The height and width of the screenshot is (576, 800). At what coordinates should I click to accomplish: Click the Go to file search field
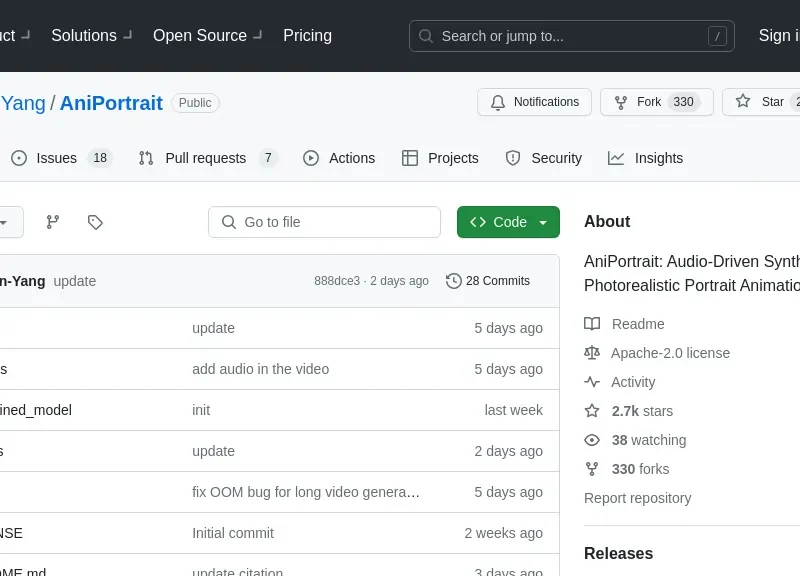coord(325,222)
